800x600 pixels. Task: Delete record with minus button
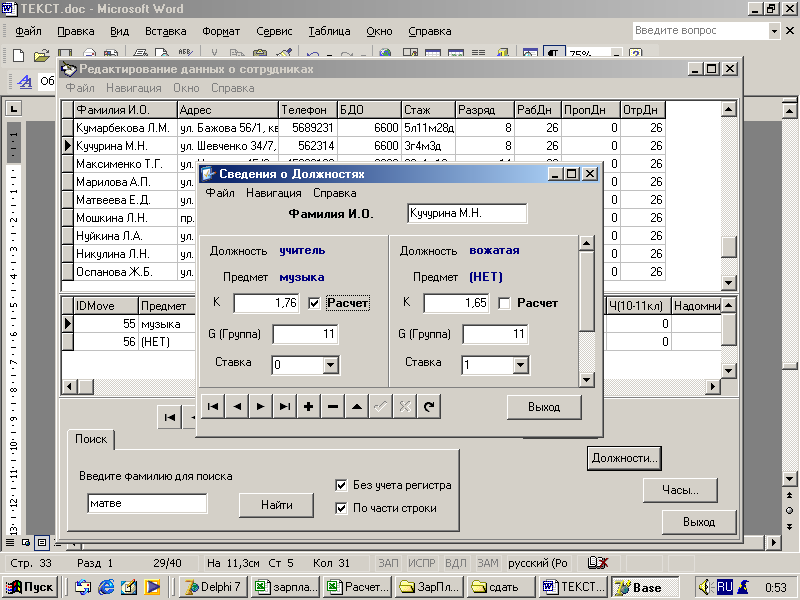[333, 407]
